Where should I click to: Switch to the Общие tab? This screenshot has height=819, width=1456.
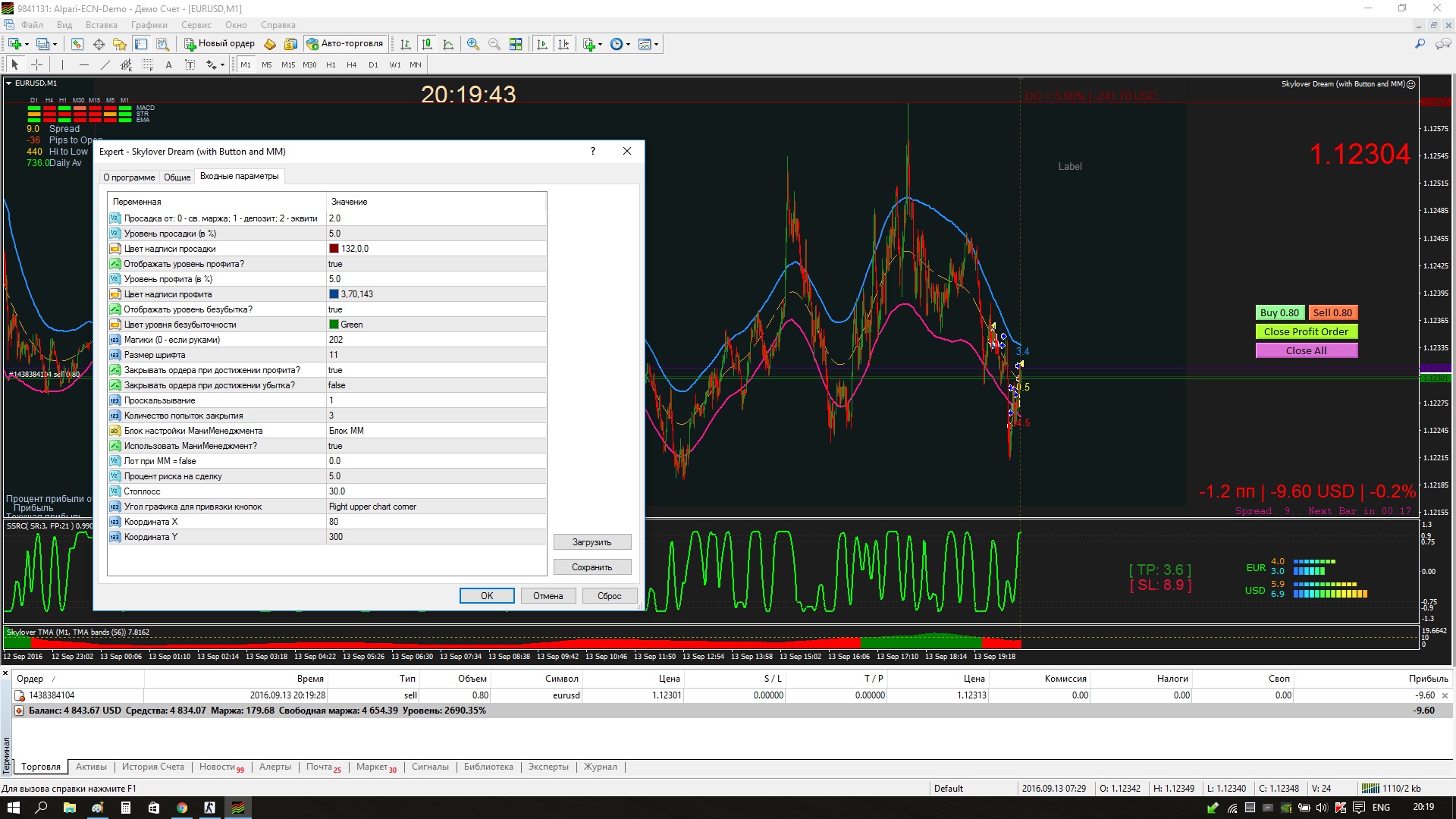coord(177,177)
